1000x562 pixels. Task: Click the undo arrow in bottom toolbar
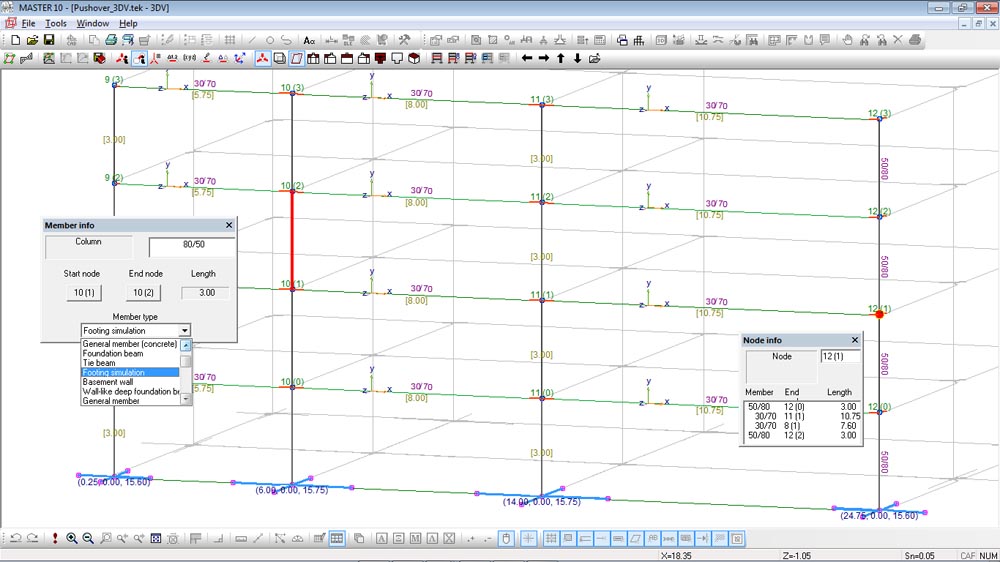coord(16,538)
